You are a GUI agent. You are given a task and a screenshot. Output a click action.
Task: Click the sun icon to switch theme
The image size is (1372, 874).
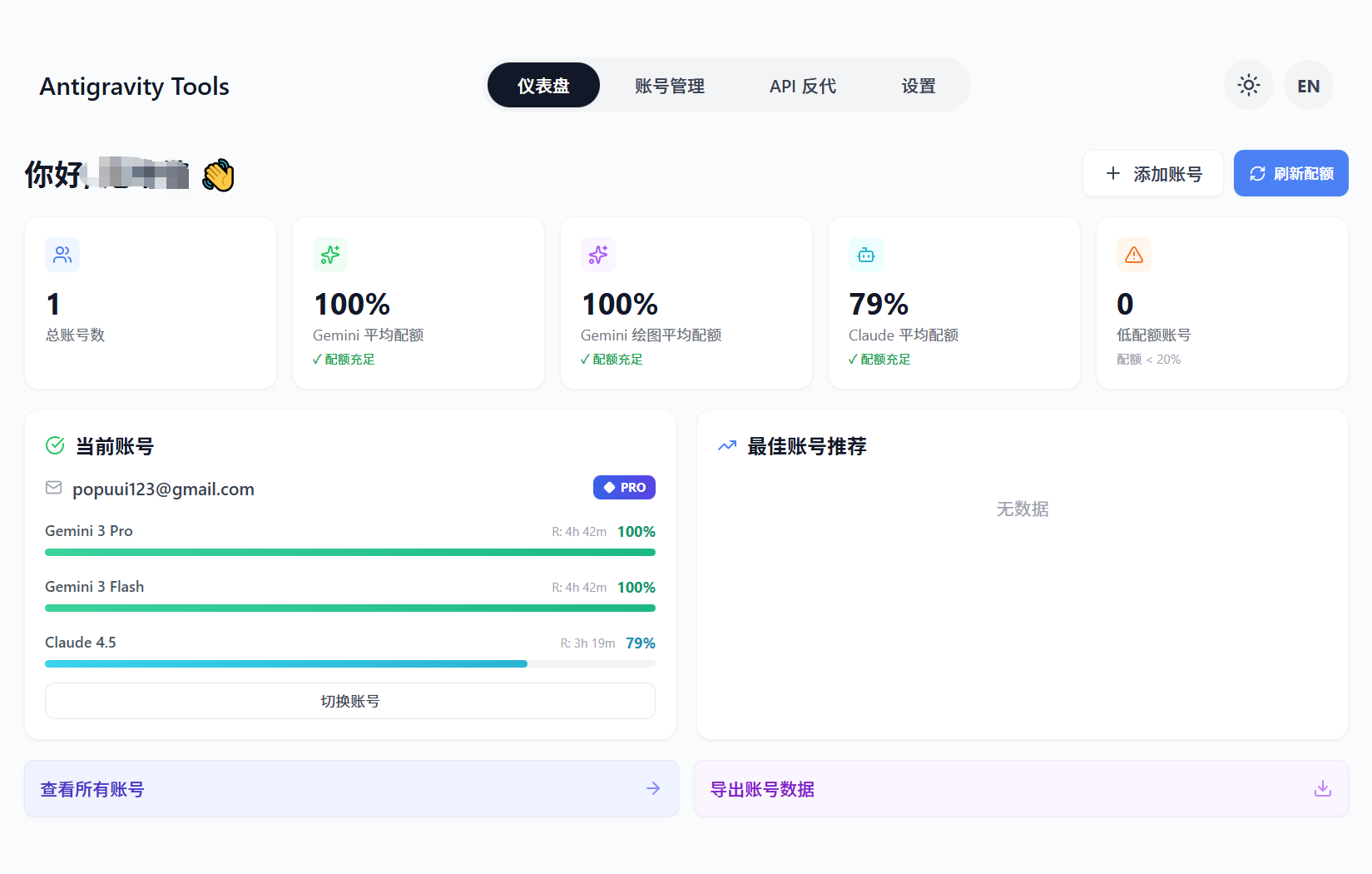(x=1248, y=85)
